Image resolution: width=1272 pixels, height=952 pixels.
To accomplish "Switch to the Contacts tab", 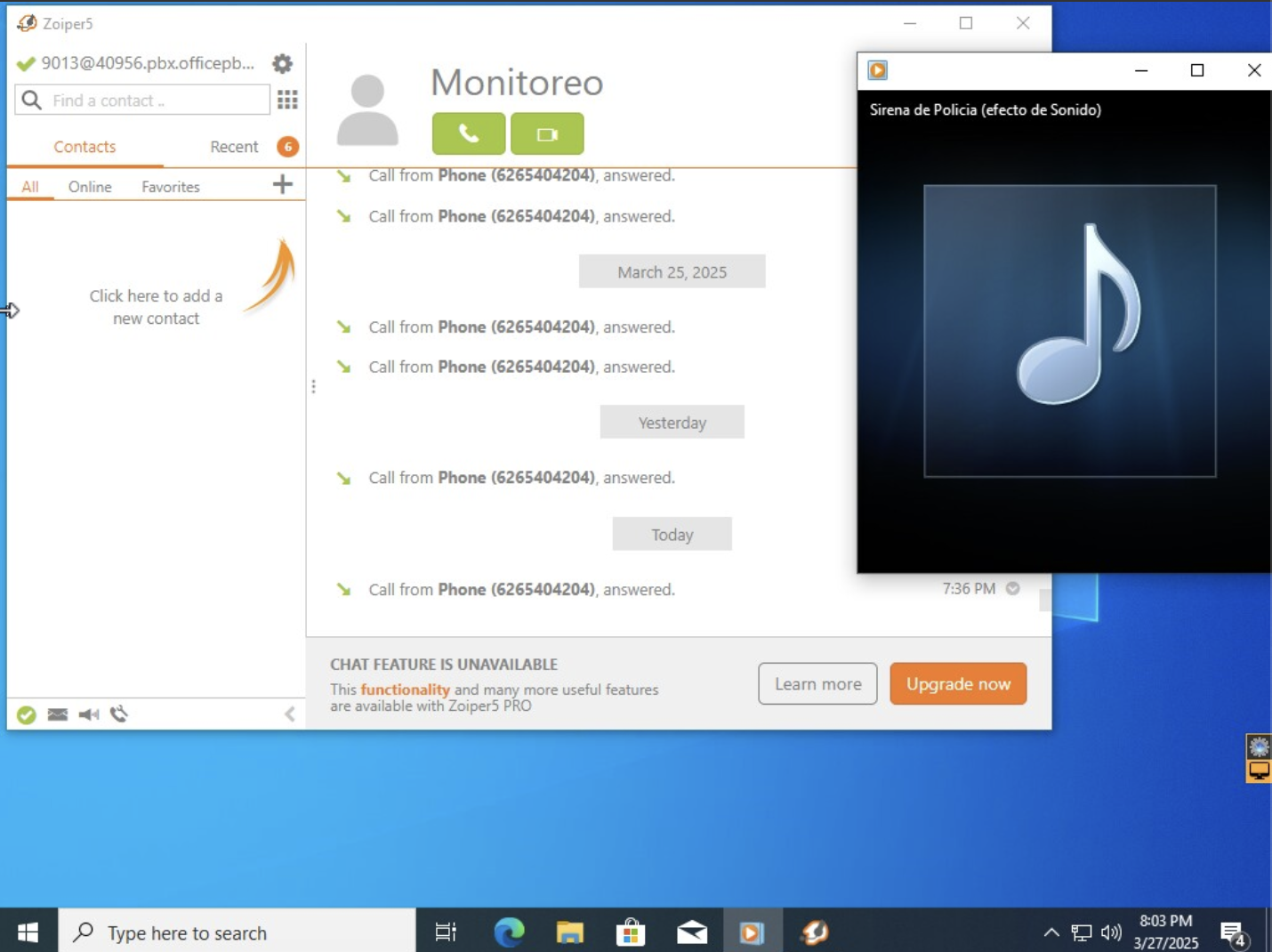I will (x=85, y=147).
